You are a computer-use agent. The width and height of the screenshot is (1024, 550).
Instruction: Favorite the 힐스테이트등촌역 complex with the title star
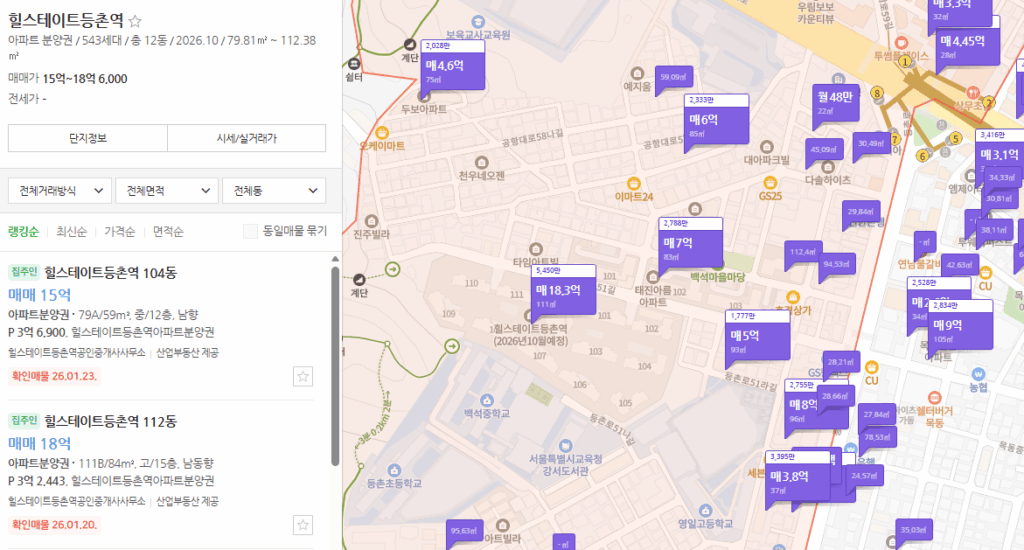136,21
